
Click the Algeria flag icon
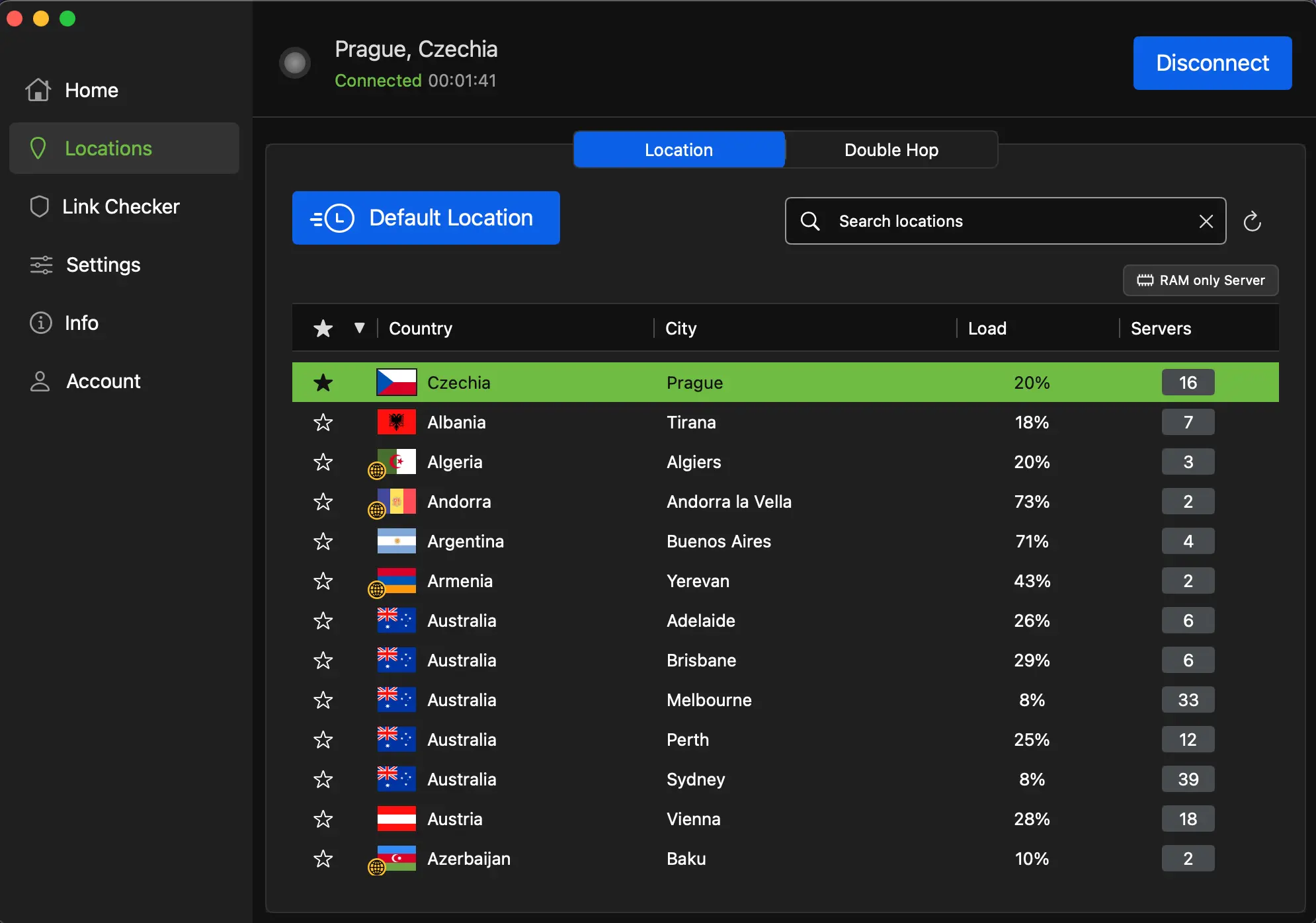click(x=396, y=461)
